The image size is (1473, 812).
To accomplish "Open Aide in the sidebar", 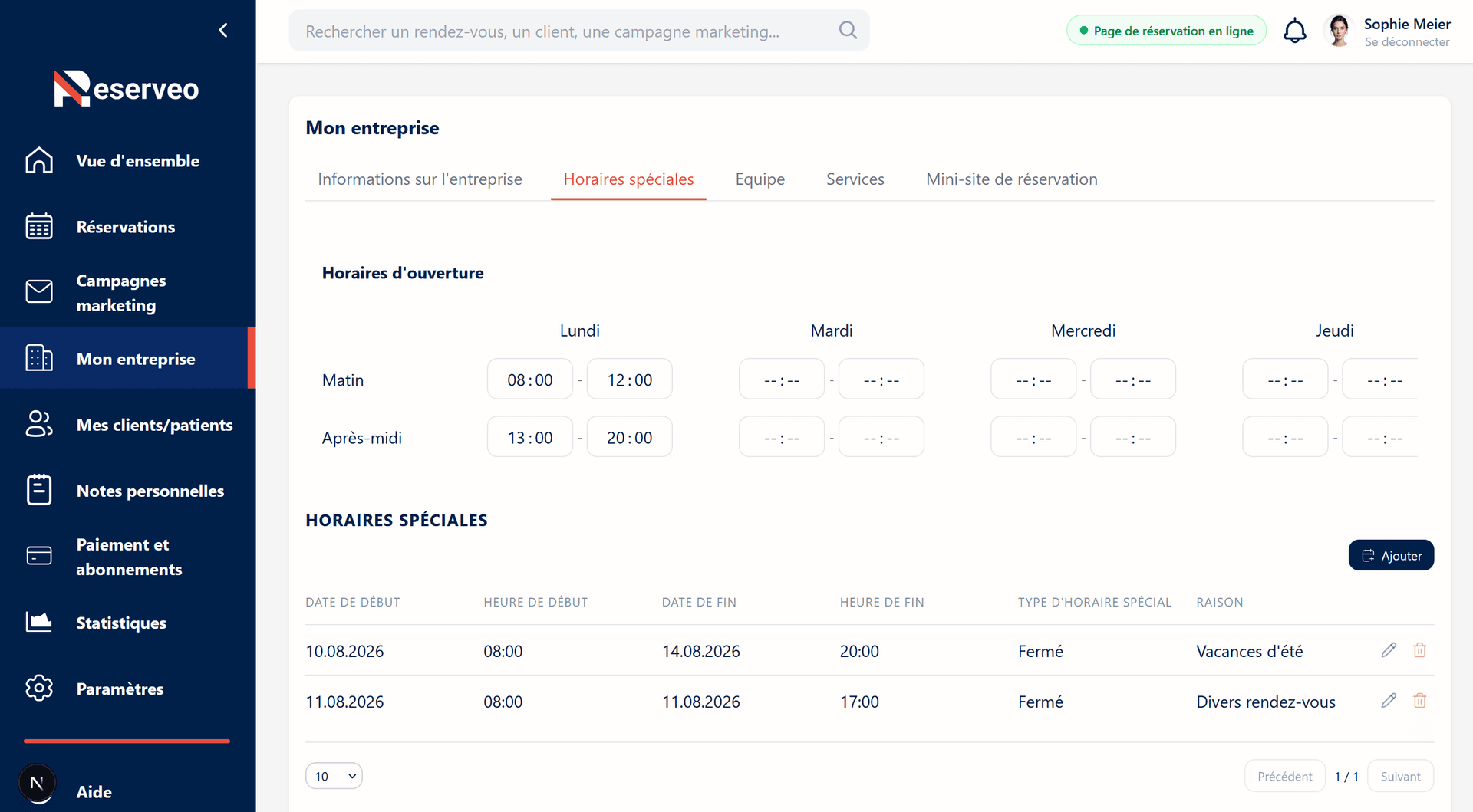I will pos(94,792).
